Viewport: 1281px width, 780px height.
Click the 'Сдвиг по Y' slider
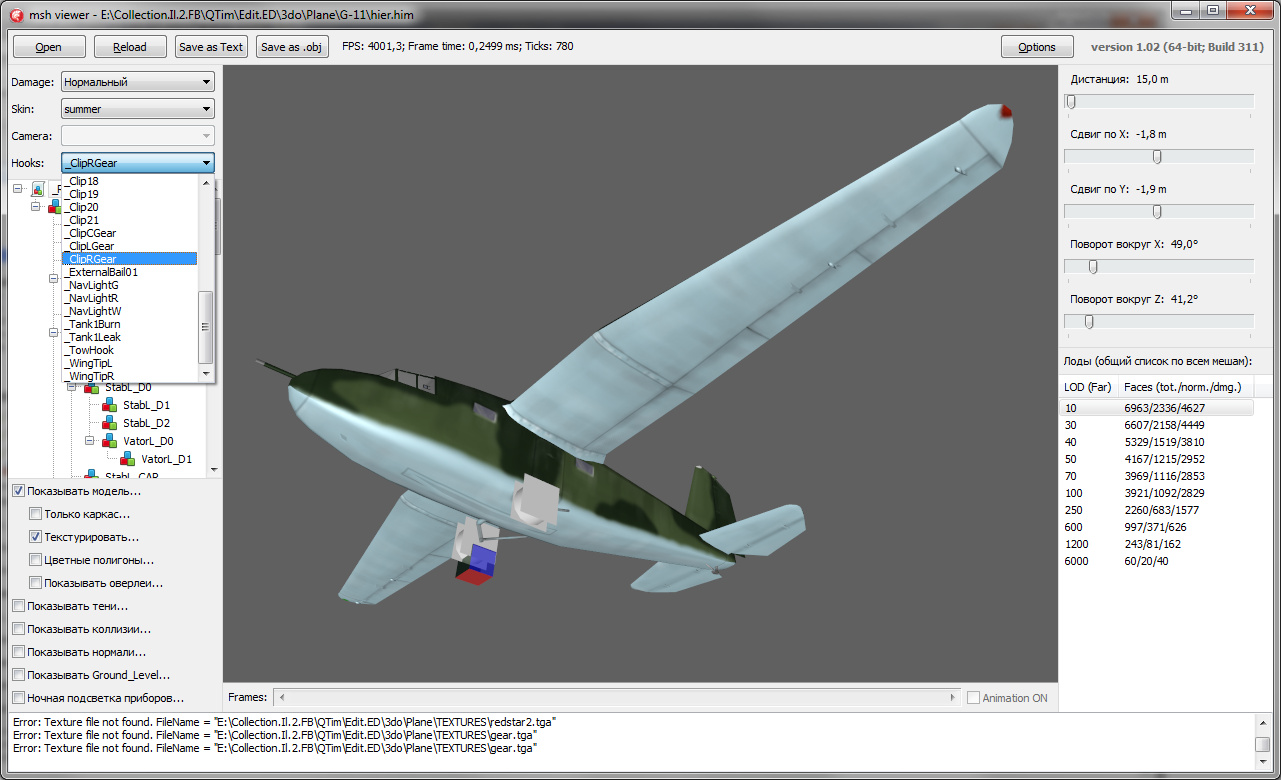click(1159, 211)
